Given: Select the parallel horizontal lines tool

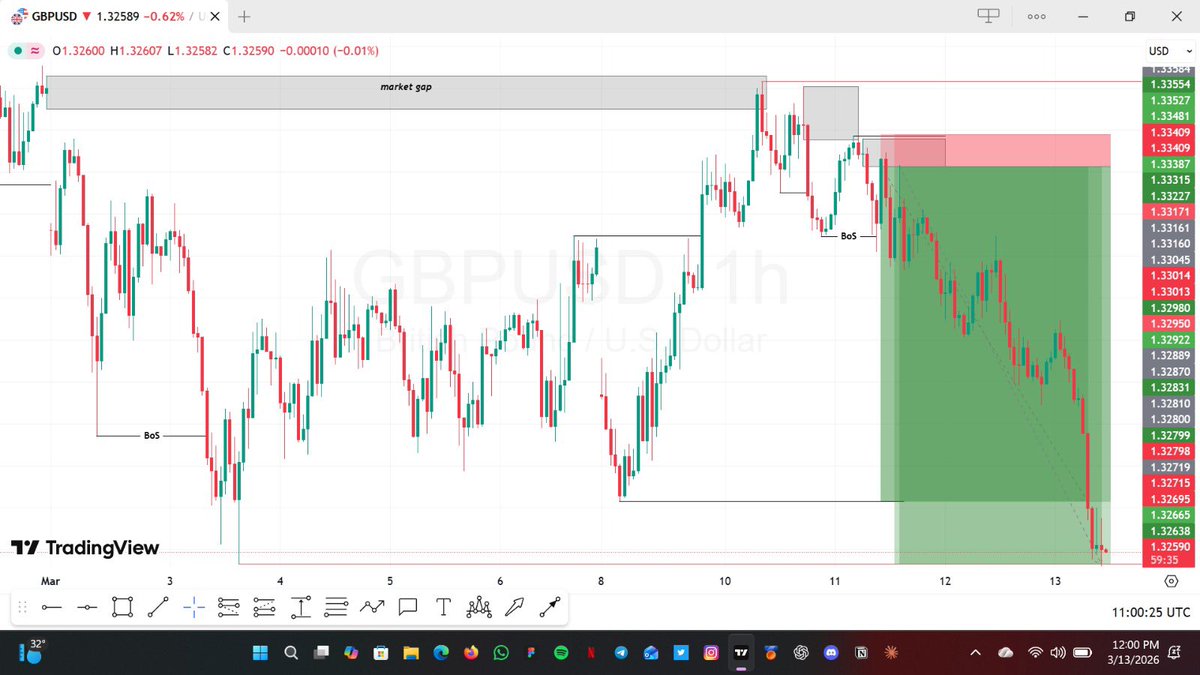Looking at the screenshot, I should click(x=336, y=606).
